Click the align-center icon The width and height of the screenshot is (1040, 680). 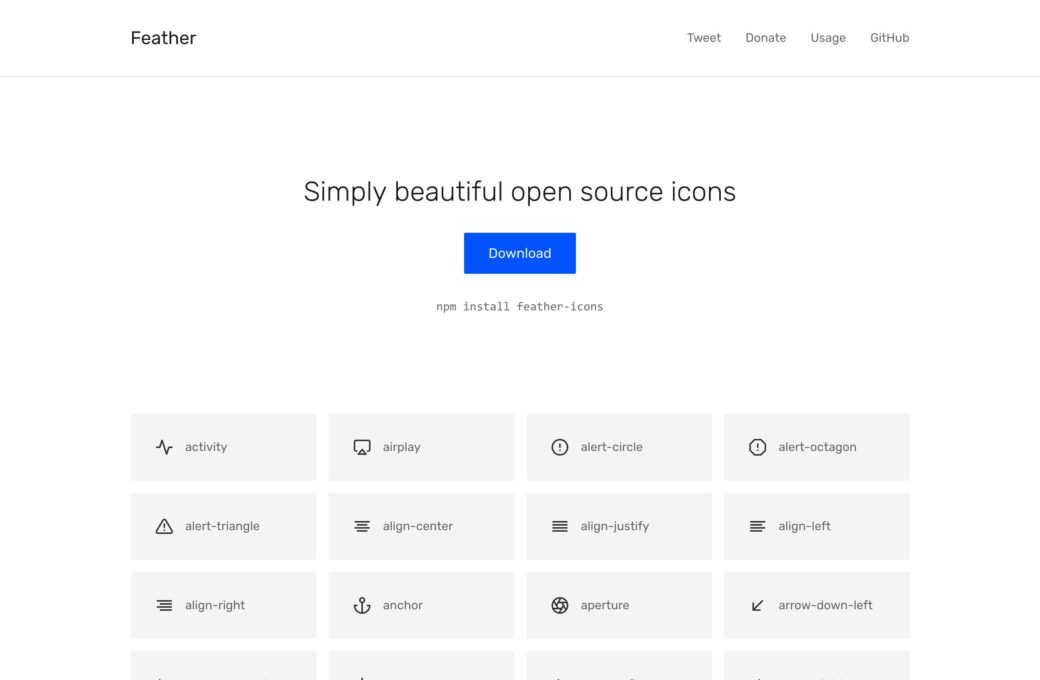tap(421, 526)
